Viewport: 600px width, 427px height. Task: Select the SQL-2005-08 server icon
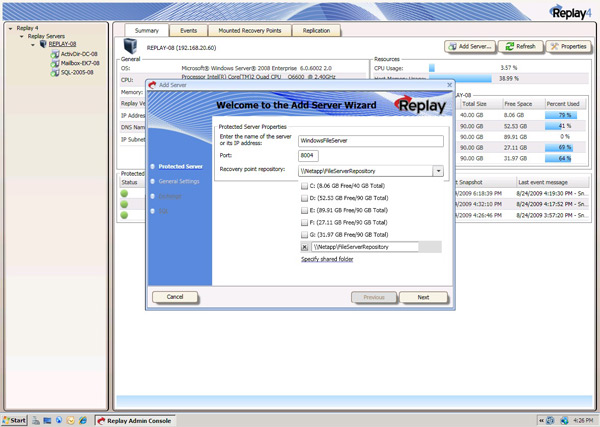coord(54,72)
